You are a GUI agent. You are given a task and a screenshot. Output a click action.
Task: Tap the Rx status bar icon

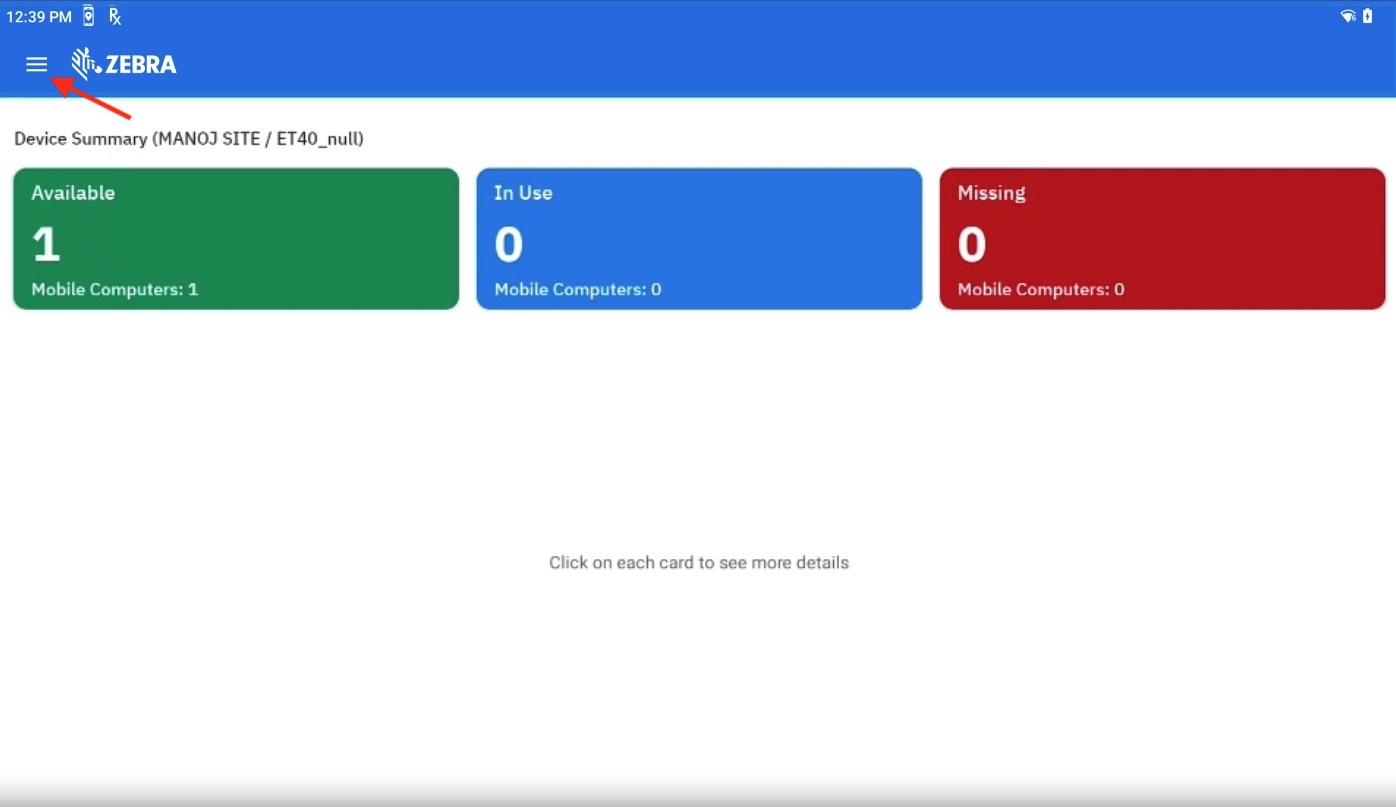(x=115, y=16)
